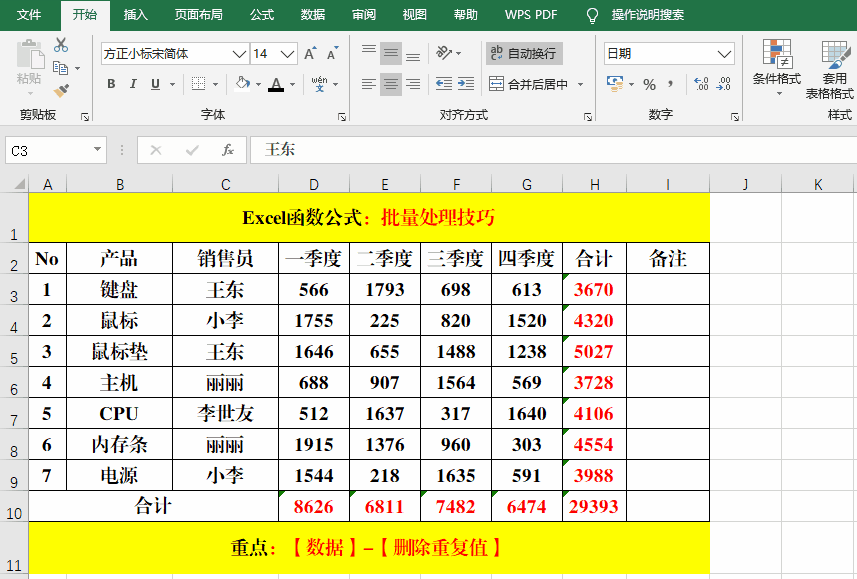The width and height of the screenshot is (857, 579).
Task: Toggle middle vertical alignment
Action: 391,53
